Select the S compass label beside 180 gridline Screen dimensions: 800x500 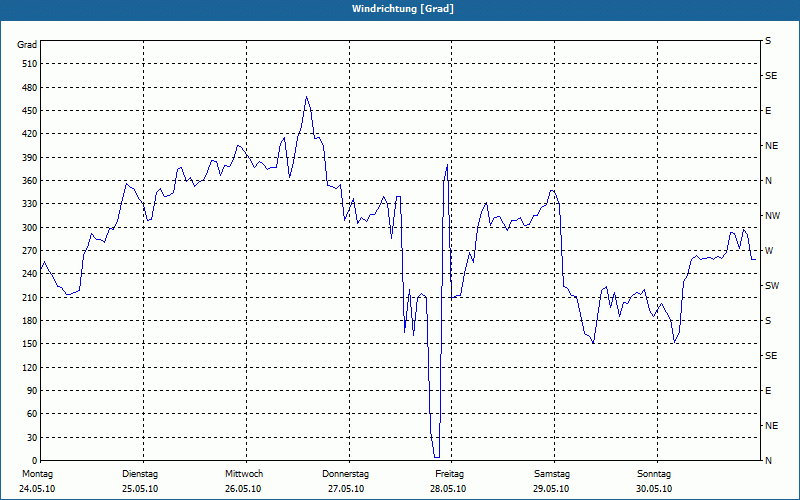[768, 321]
